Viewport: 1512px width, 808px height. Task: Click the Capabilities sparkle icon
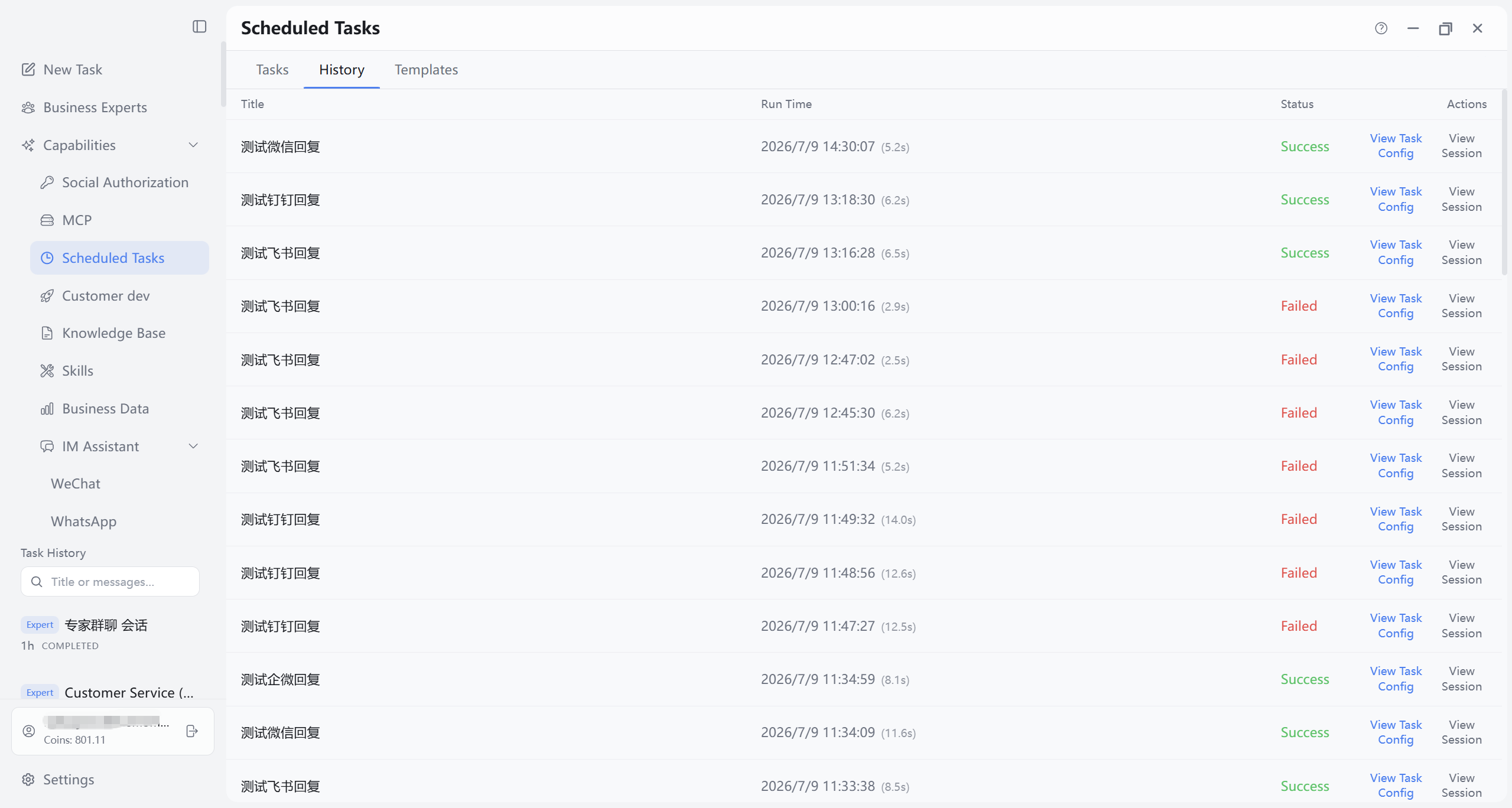(28, 145)
